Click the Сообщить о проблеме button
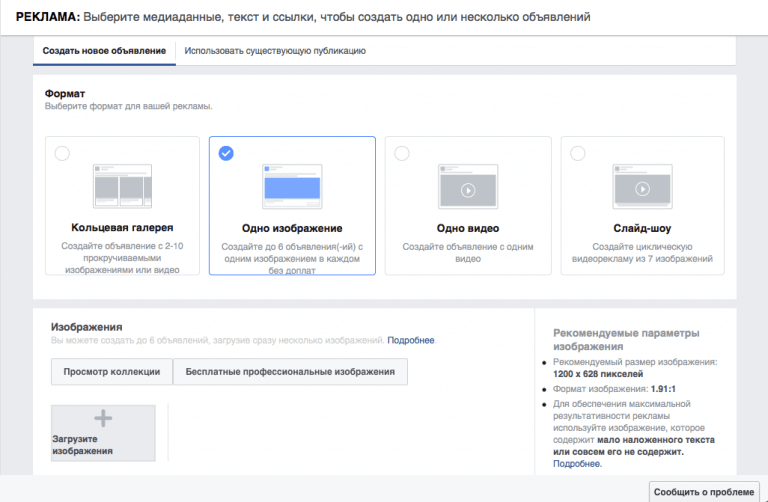Image resolution: width=768 pixels, height=502 pixels. pos(704,492)
